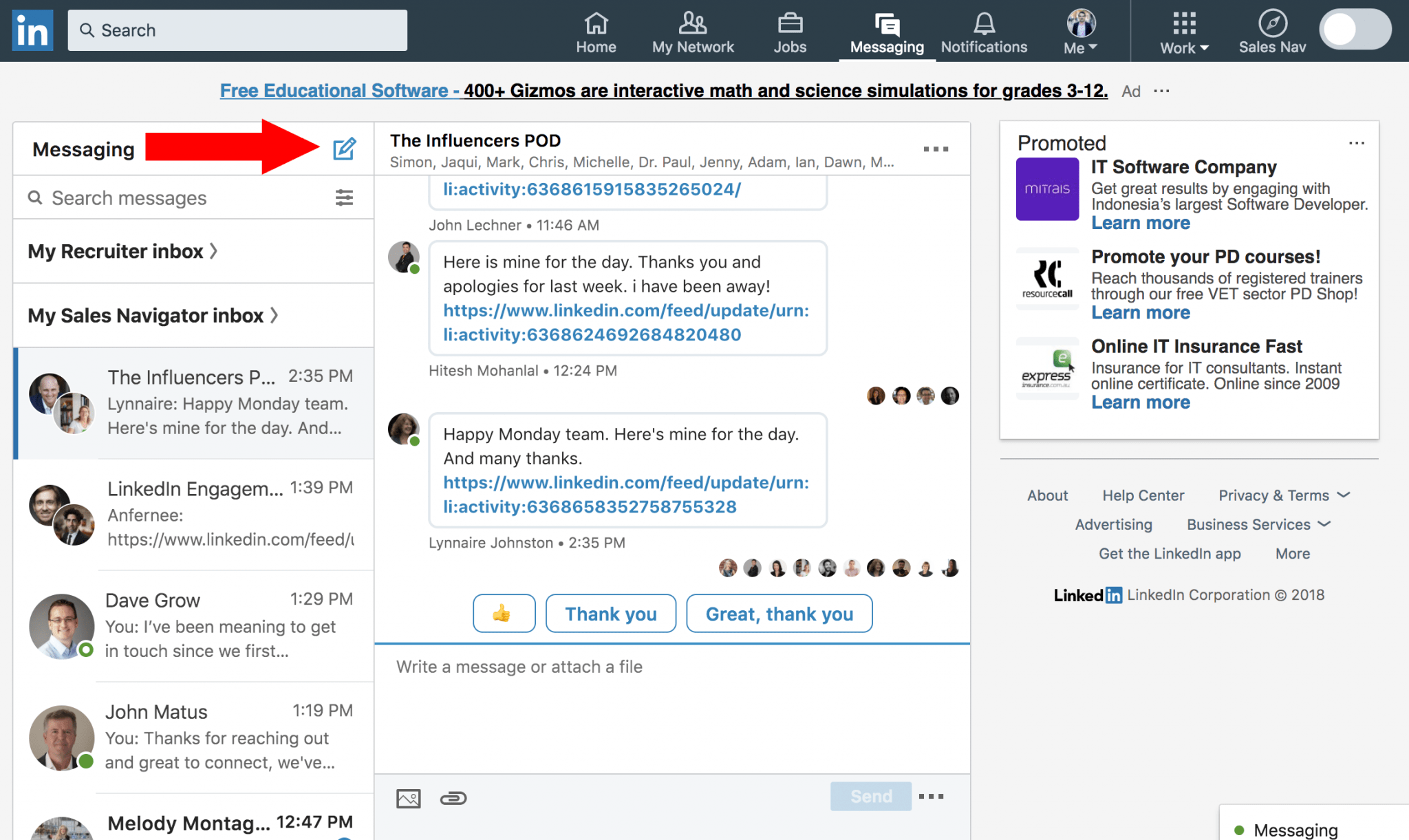Toggle the green Messaging presence indicator
Viewport: 1409px width, 840px height.
tap(1238, 830)
